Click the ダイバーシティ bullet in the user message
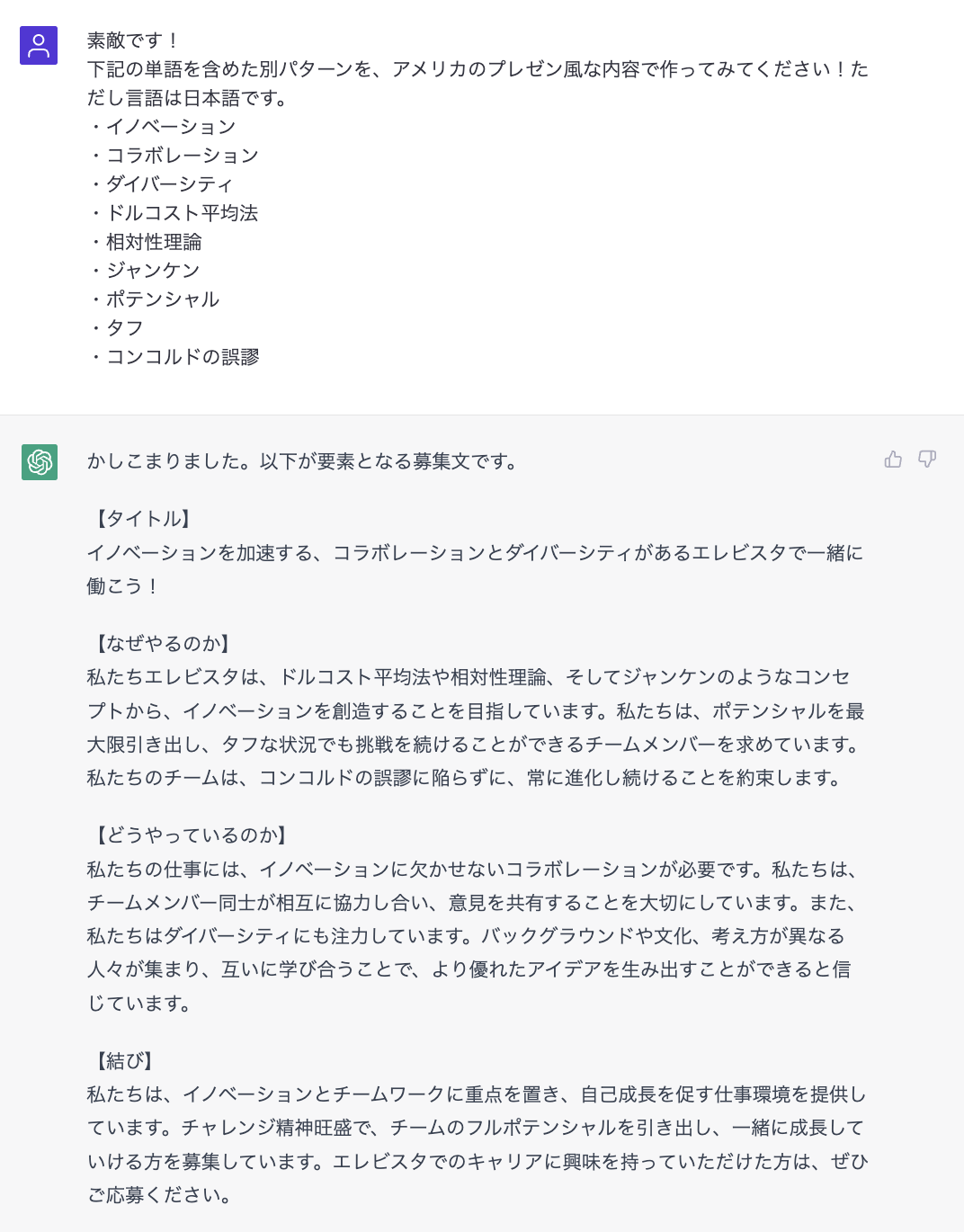The image size is (964, 1232). coord(169,184)
